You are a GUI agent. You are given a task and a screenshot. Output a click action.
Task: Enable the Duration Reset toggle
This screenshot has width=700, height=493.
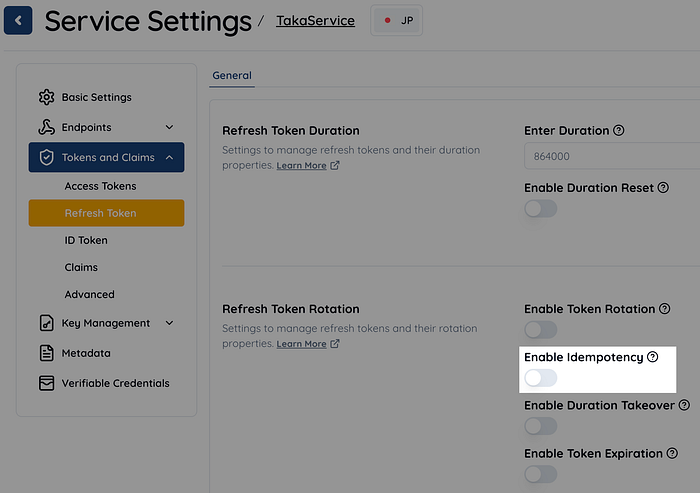point(540,208)
